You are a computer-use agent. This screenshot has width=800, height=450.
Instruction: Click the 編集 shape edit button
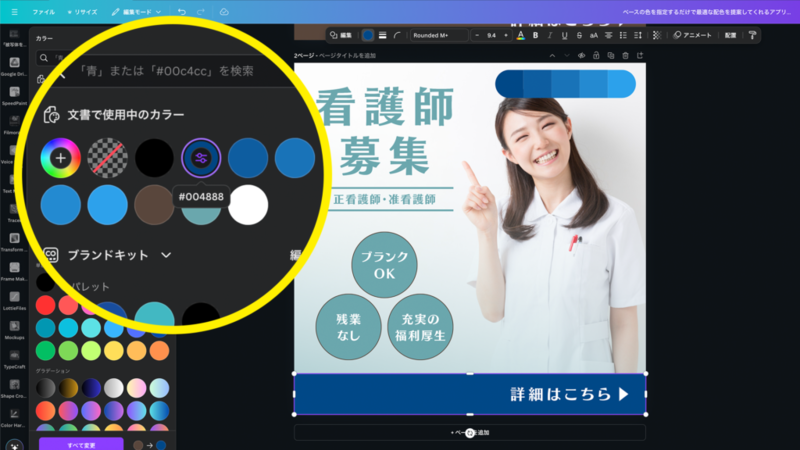coord(341,35)
